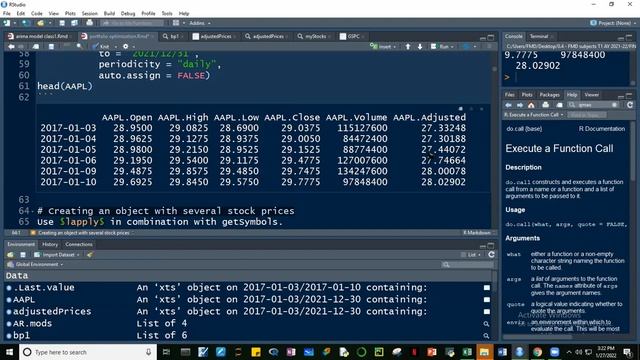
Task: Save workspace icon in Environment pane
Action: [x=23, y=255]
